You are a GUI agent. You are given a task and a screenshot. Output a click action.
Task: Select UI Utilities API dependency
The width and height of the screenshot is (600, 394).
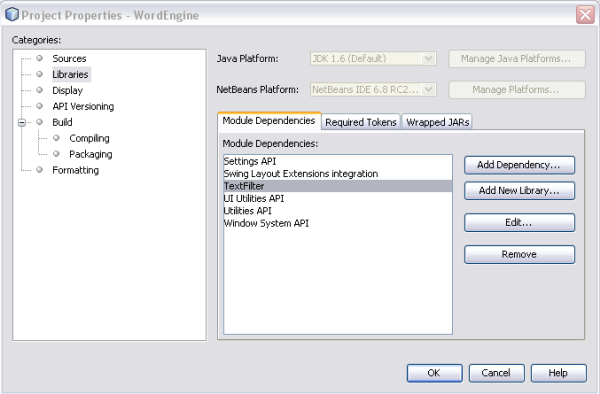tap(338, 199)
